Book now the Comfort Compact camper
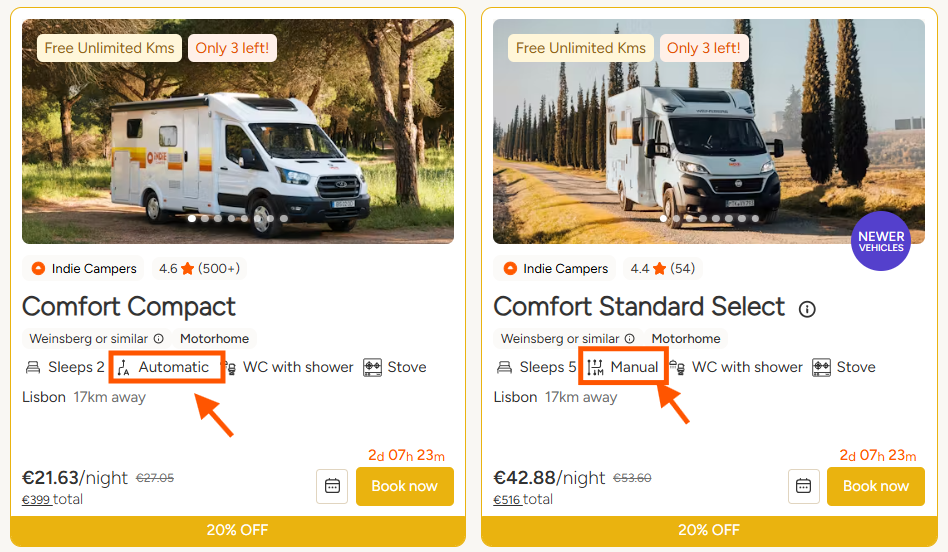The width and height of the screenshot is (948, 552). pos(404,486)
